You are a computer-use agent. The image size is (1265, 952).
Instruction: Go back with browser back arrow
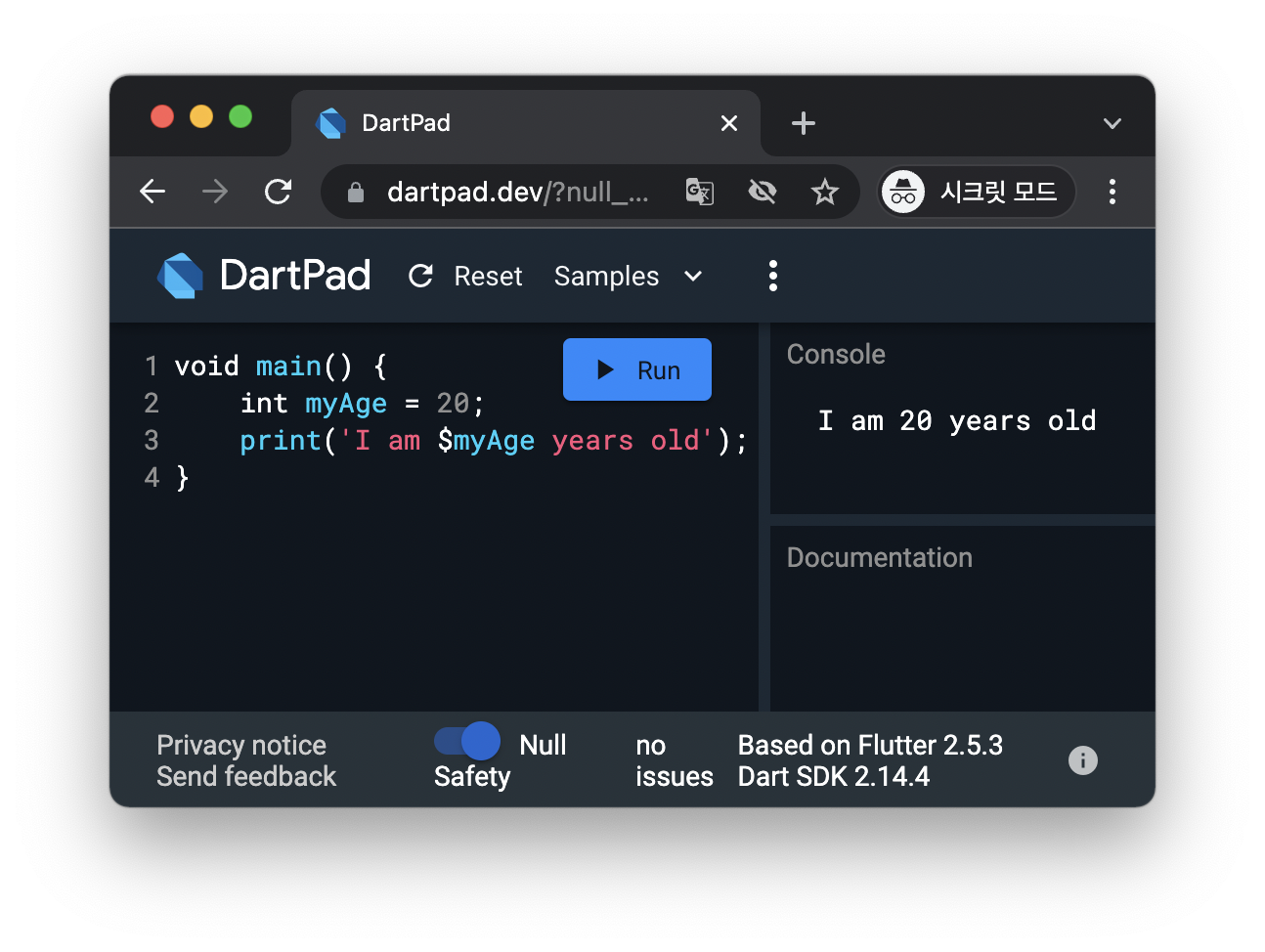pos(153,192)
